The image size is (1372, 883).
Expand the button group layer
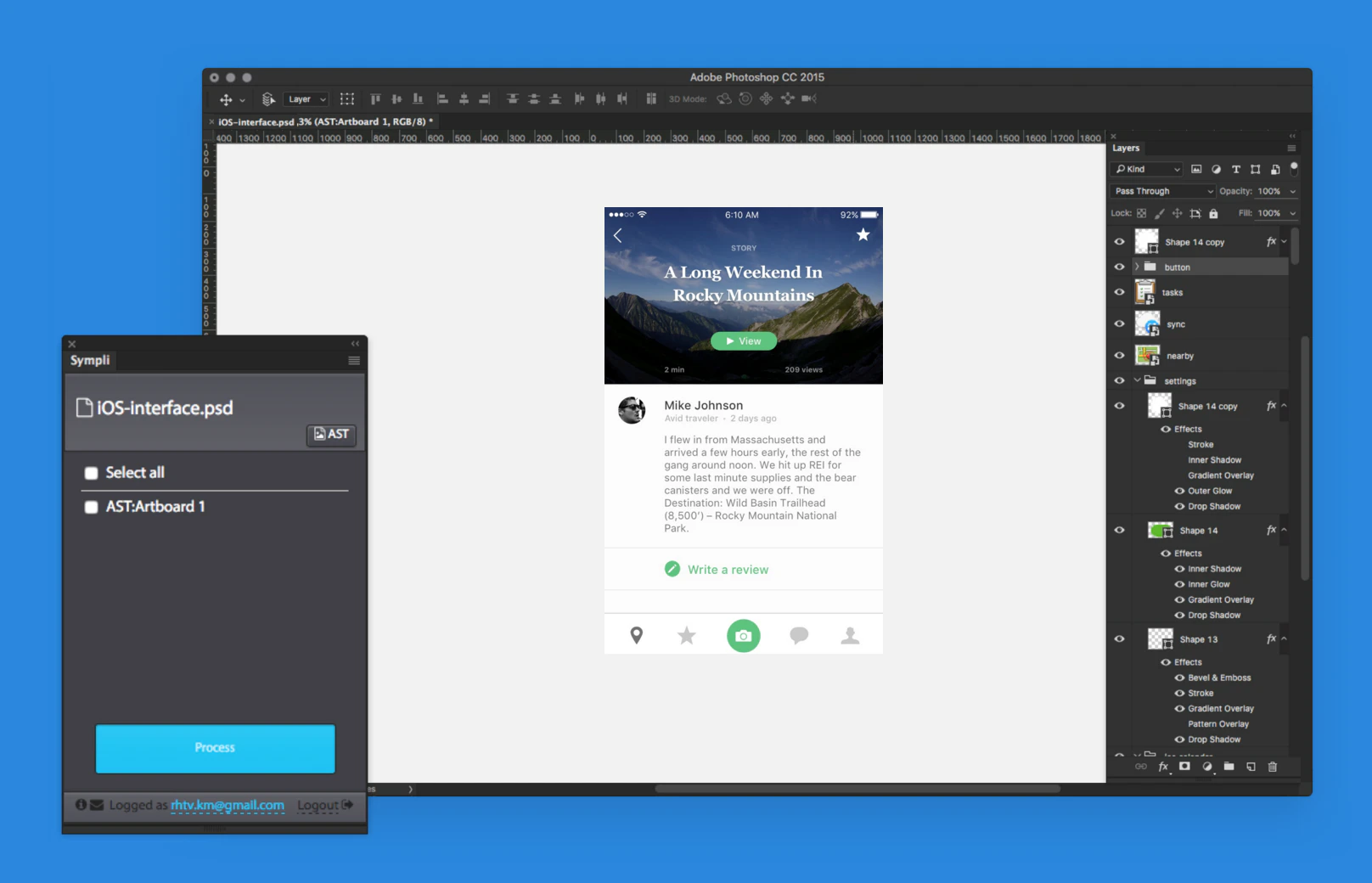click(x=1137, y=267)
